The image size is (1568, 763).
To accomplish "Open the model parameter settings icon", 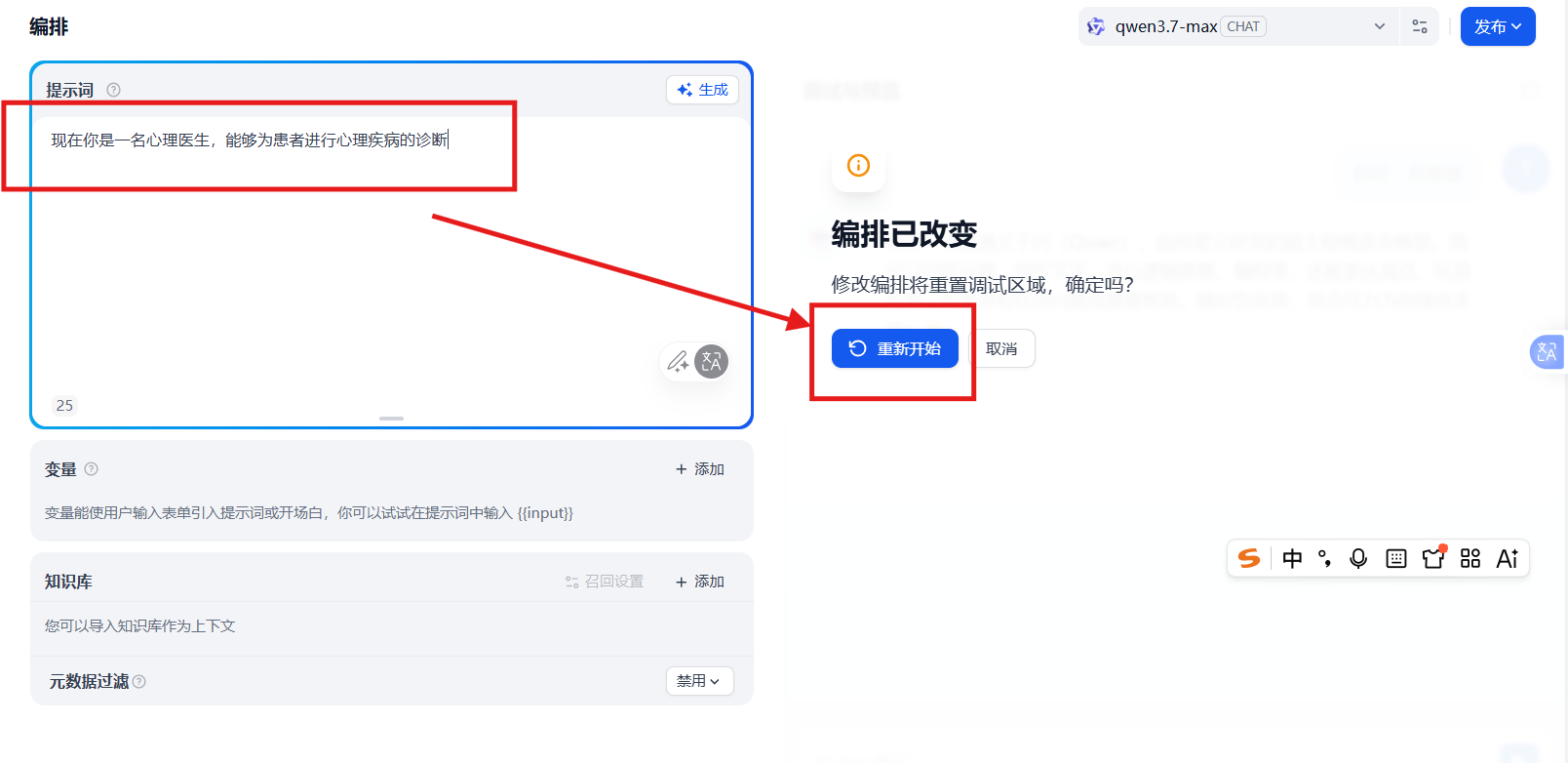I will pos(1420,26).
